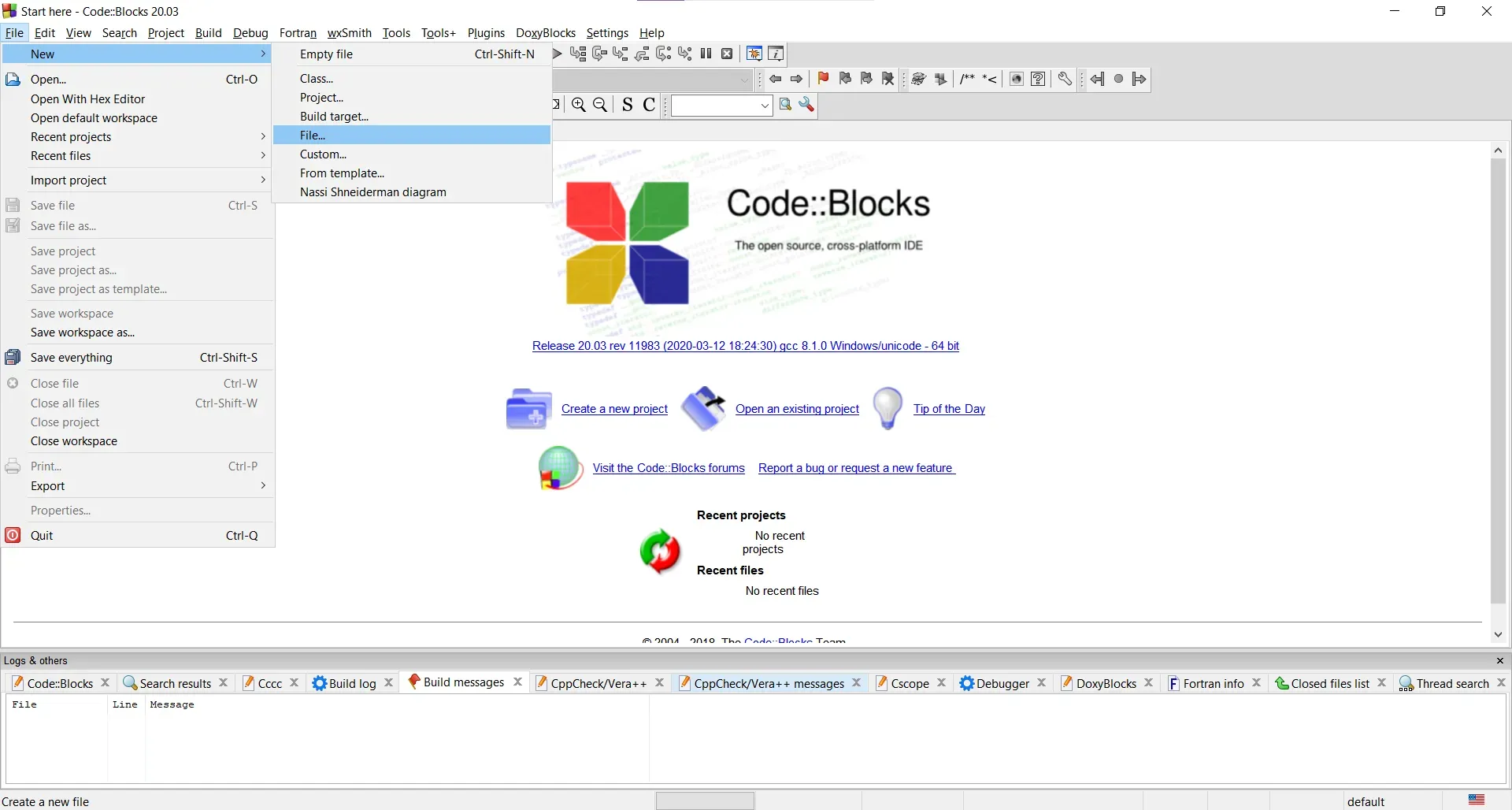Viewport: 1512px width, 810px height.
Task: Close the Cccc log tab
Action: [295, 682]
